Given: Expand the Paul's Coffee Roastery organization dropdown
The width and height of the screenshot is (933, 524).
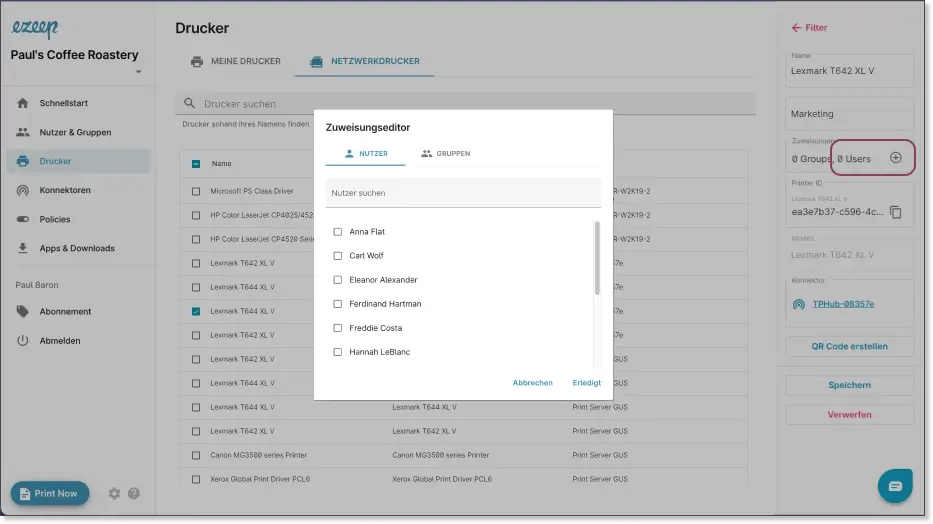Looking at the screenshot, I should point(139,72).
